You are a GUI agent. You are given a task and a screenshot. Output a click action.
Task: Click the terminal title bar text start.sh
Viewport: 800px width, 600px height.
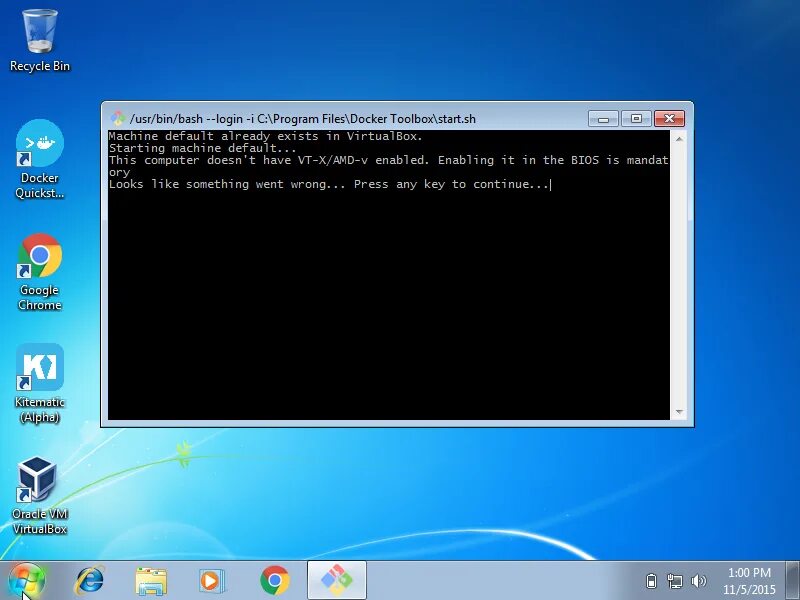303,119
